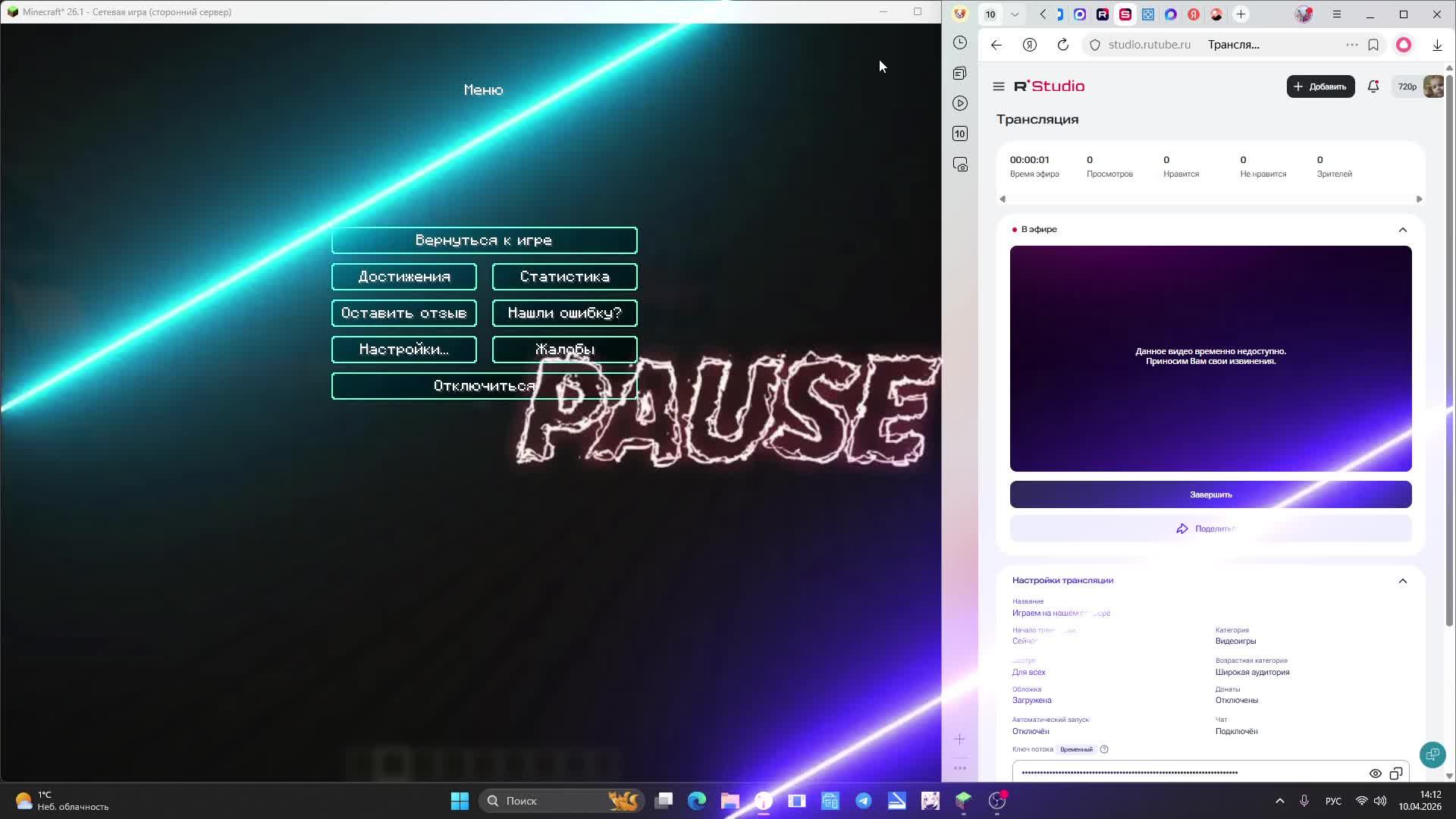Reload the studio.rutube.ru page
The height and width of the screenshot is (819, 1456).
pyautogui.click(x=1062, y=45)
